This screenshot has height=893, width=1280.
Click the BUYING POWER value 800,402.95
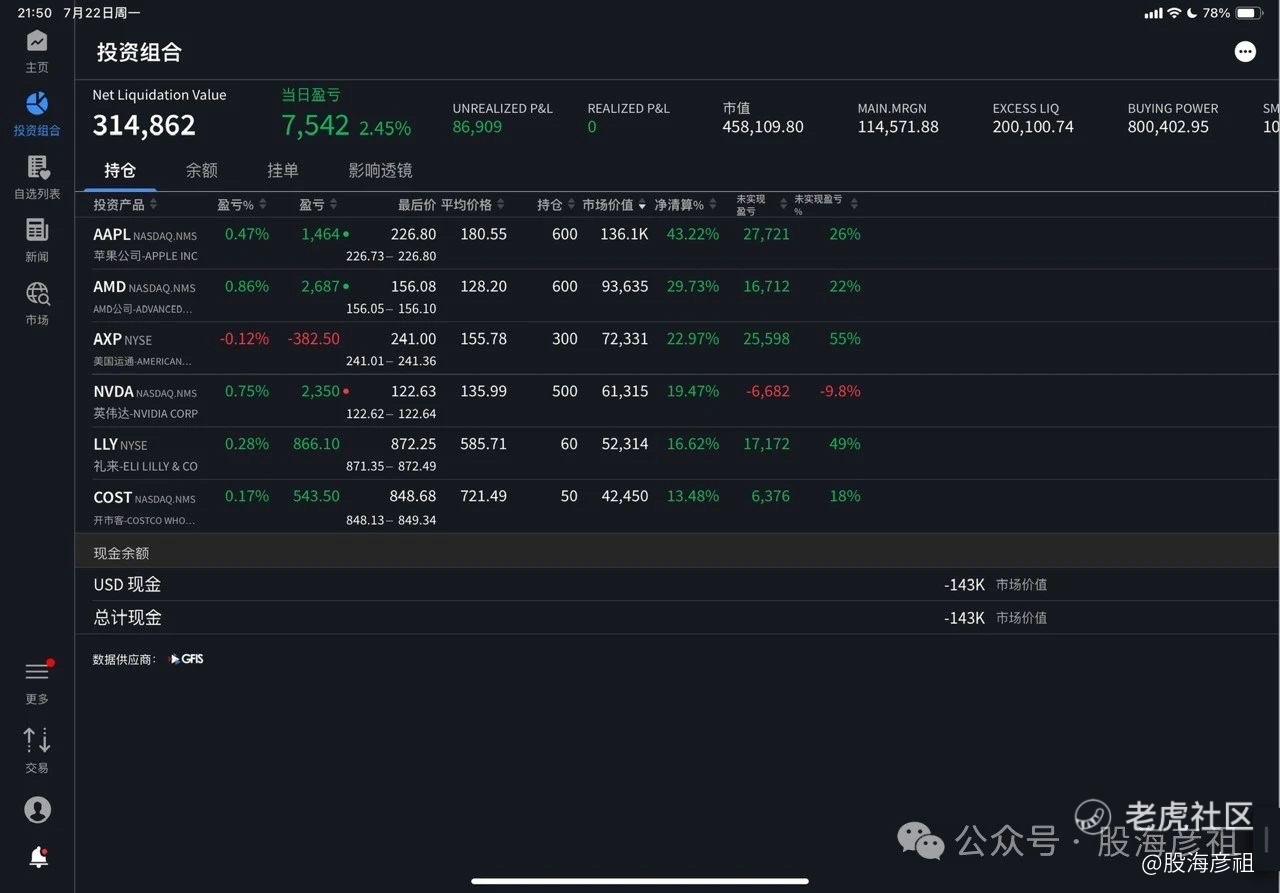pyautogui.click(x=1168, y=127)
